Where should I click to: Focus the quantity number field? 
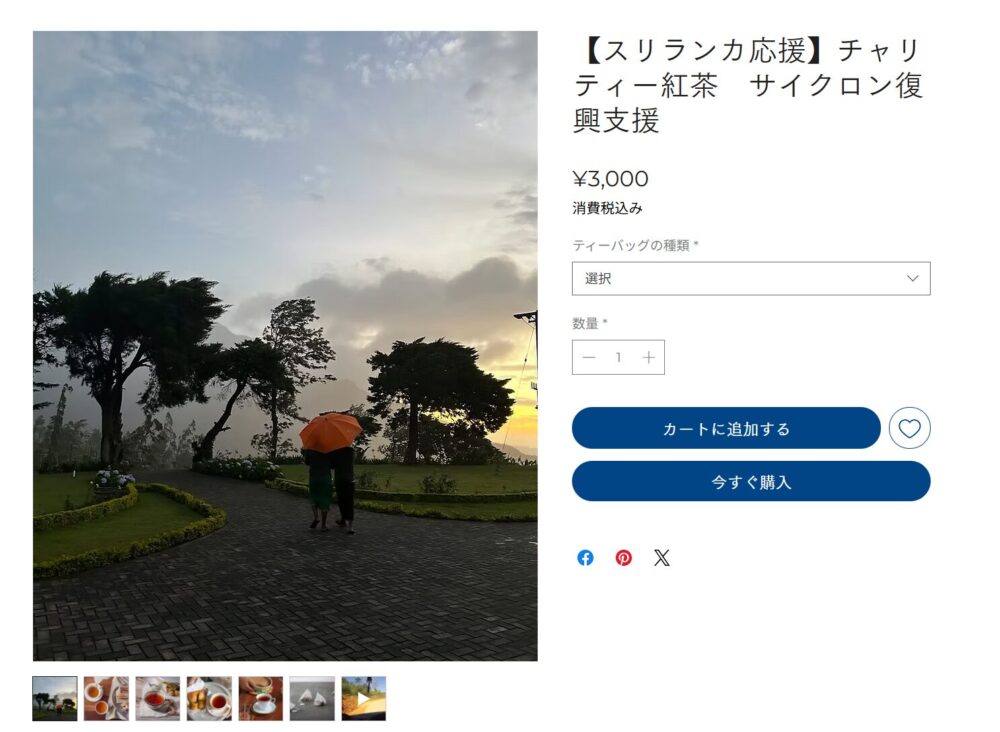[x=618, y=357]
